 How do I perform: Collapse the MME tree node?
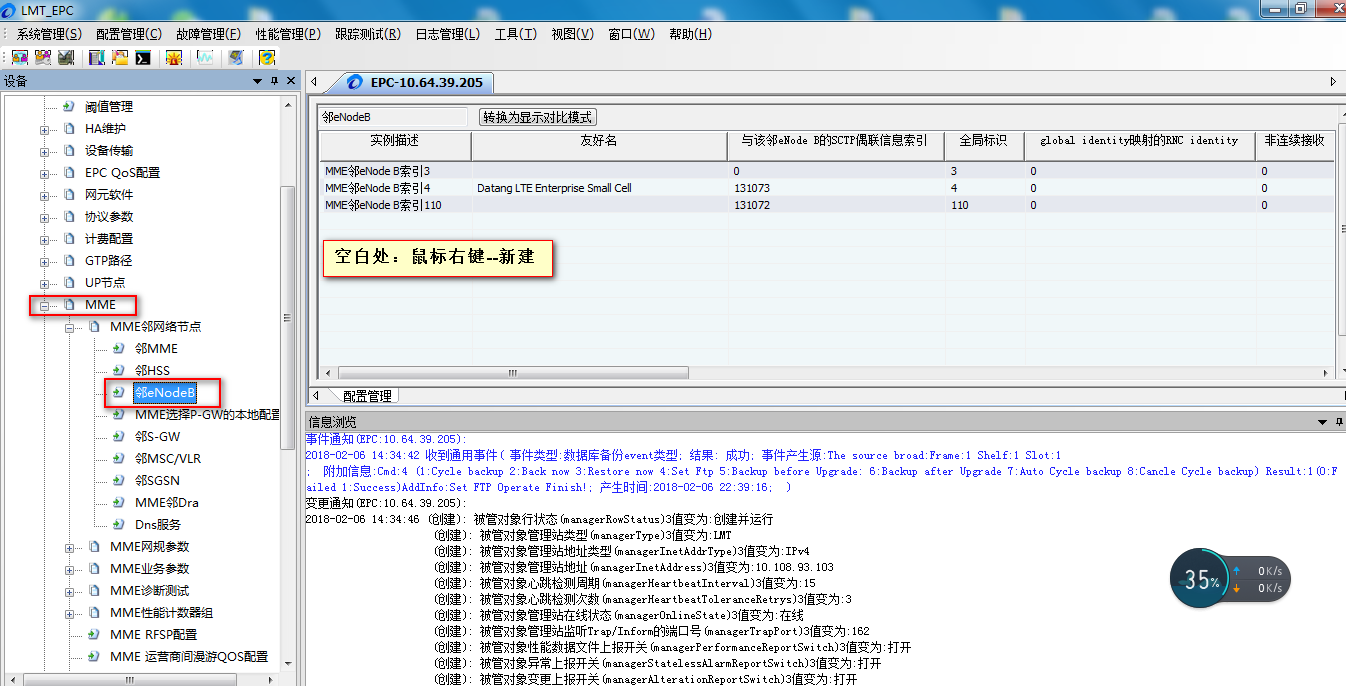(45, 305)
